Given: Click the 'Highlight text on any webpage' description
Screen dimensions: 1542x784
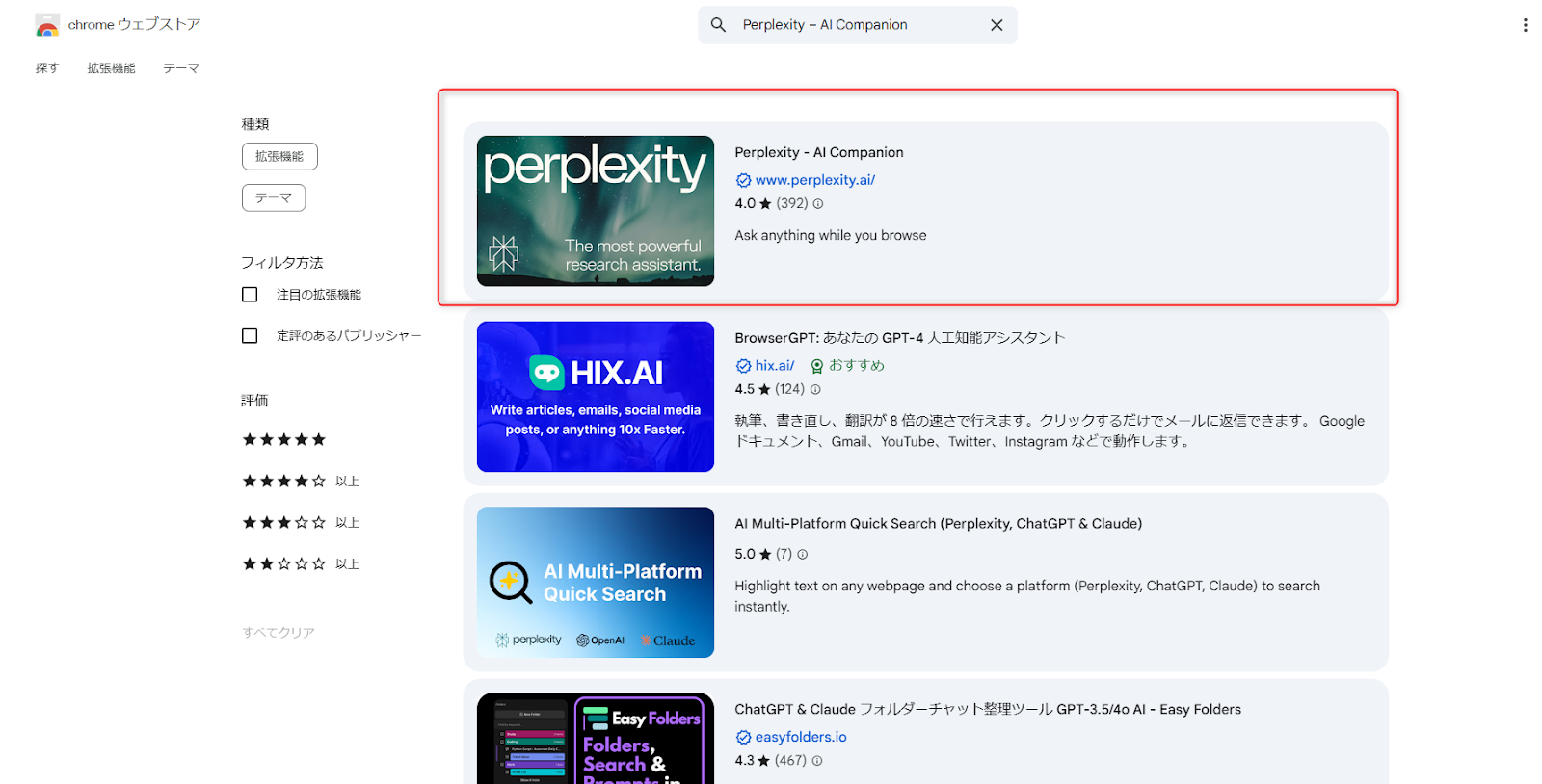Looking at the screenshot, I should pos(1027,596).
